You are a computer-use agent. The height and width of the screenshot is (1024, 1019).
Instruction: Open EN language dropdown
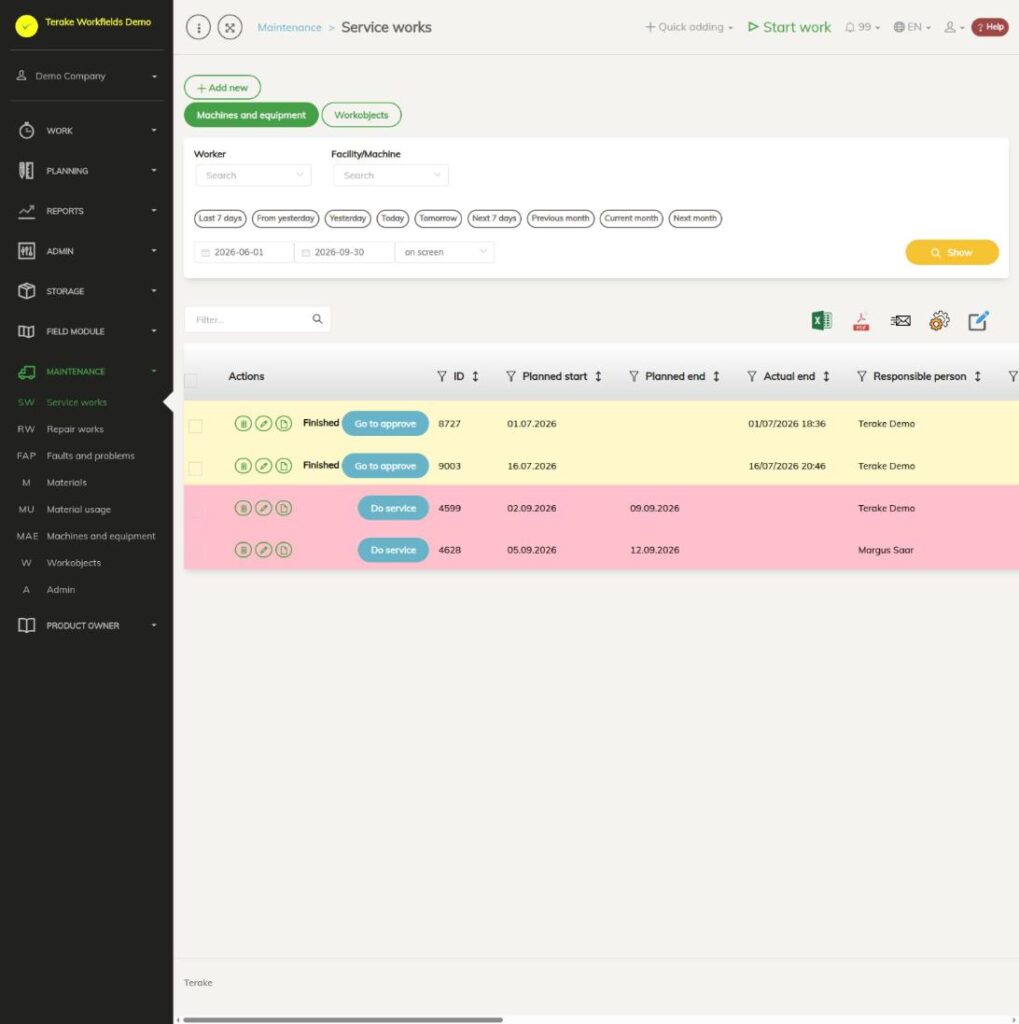[912, 27]
